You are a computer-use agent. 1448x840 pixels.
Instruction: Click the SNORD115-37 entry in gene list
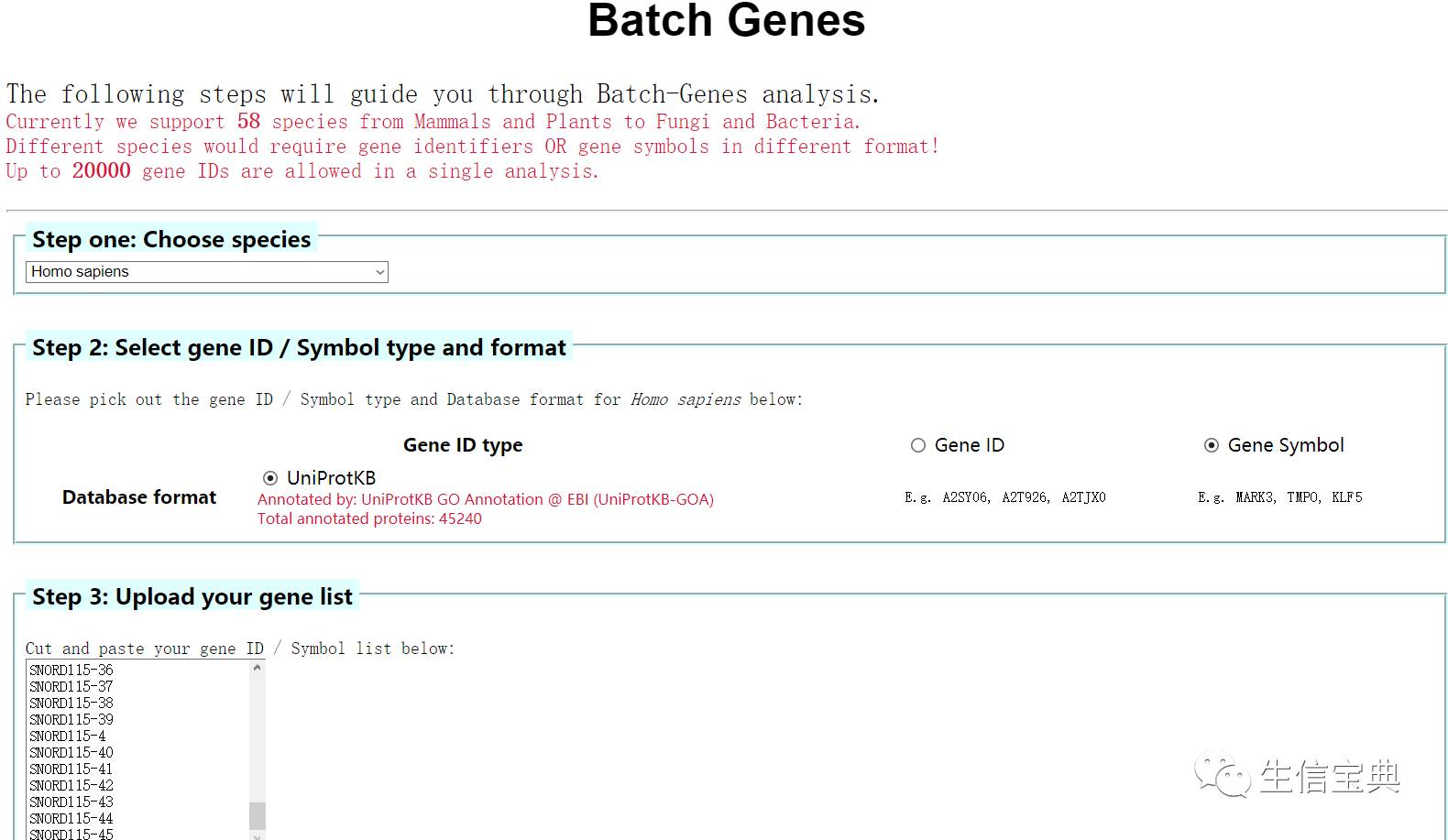click(71, 687)
